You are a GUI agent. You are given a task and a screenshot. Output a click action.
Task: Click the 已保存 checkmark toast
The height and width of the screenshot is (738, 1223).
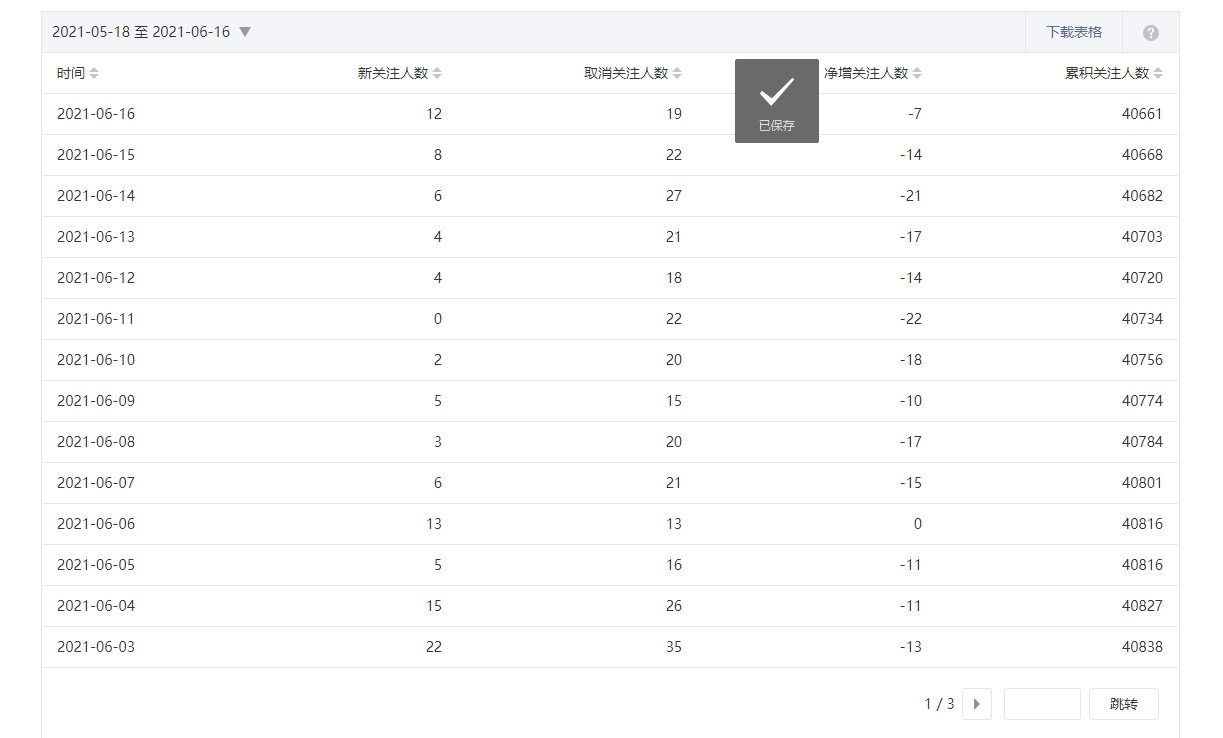click(x=777, y=101)
